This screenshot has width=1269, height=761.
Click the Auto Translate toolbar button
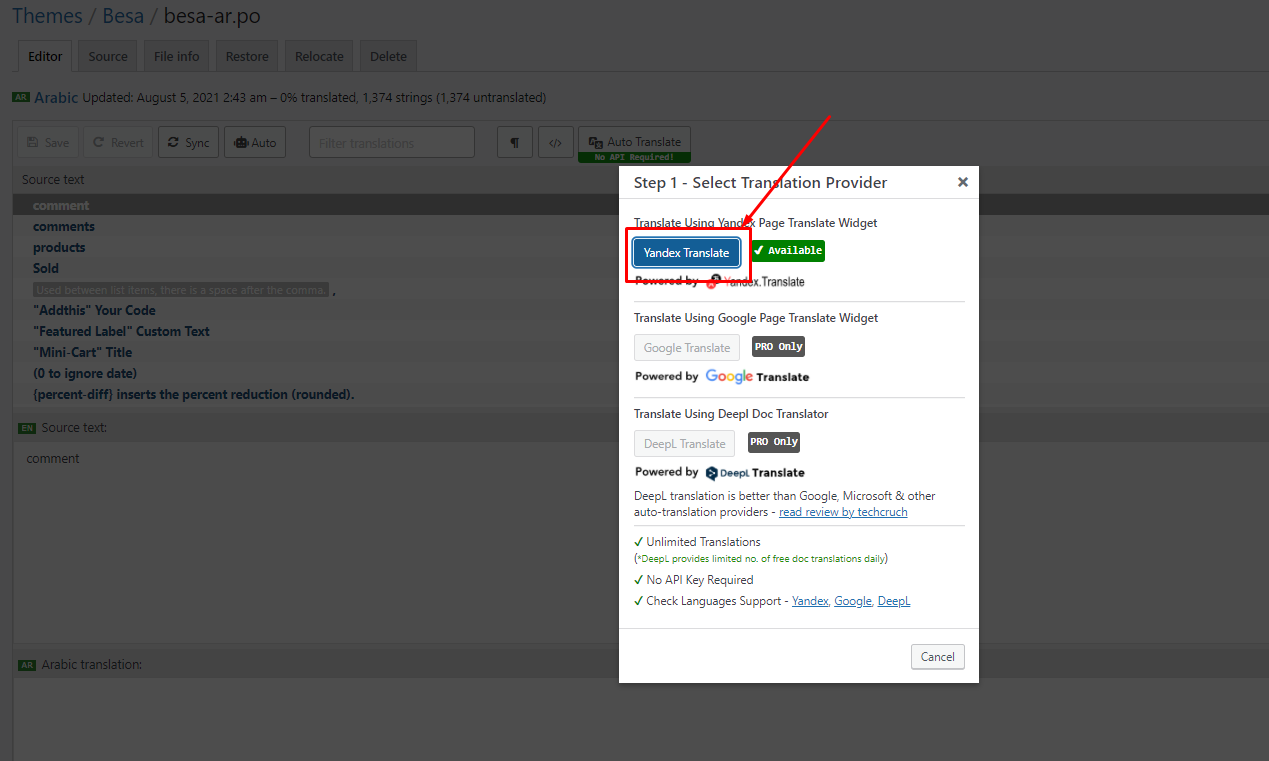[634, 142]
